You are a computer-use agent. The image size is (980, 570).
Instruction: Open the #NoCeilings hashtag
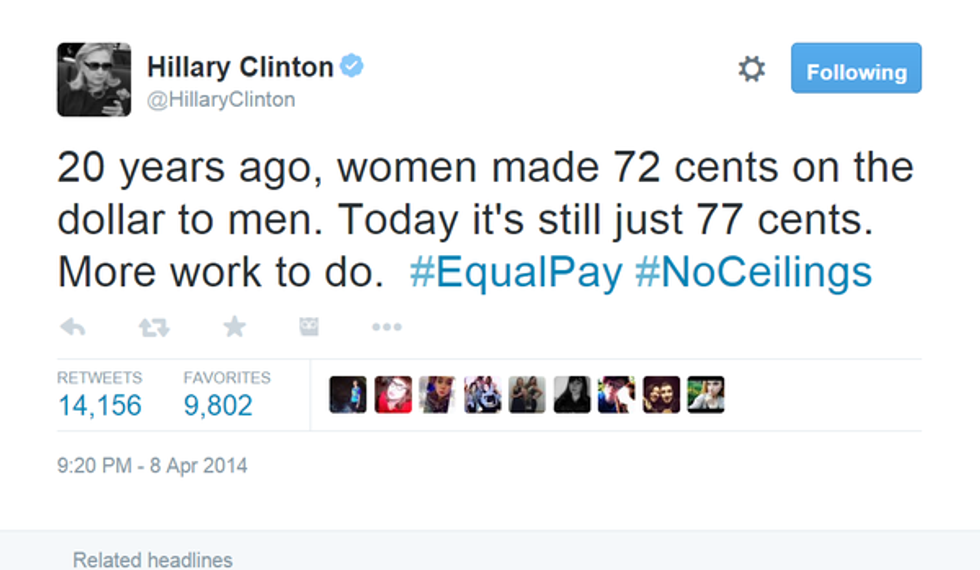tap(753, 273)
